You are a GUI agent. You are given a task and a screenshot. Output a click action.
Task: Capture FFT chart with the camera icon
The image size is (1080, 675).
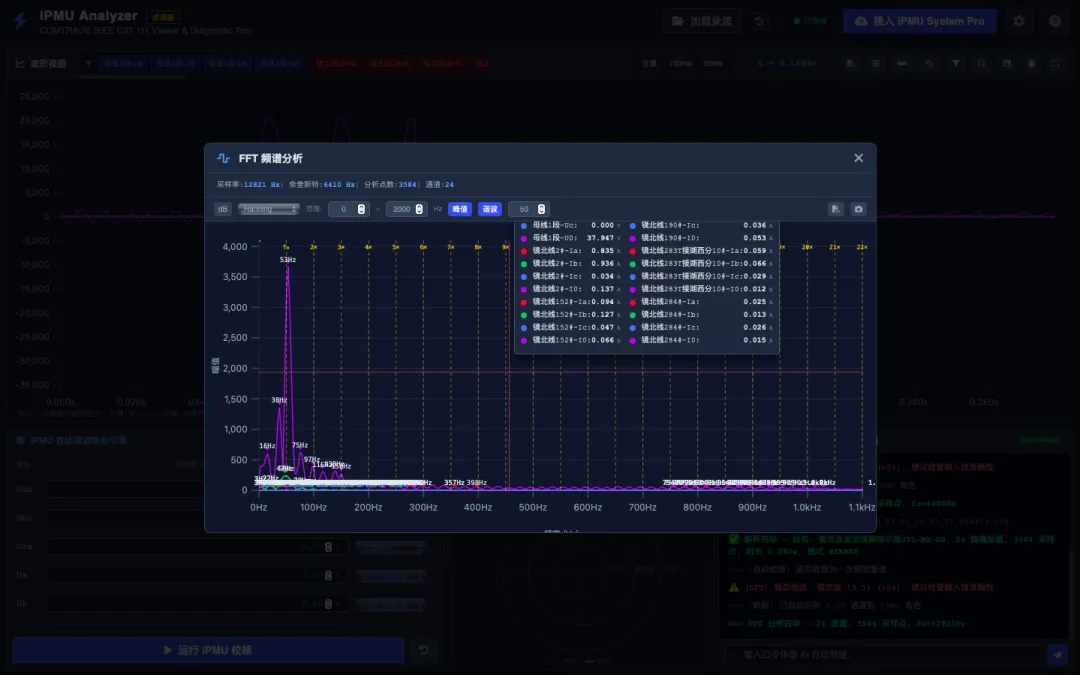click(858, 209)
